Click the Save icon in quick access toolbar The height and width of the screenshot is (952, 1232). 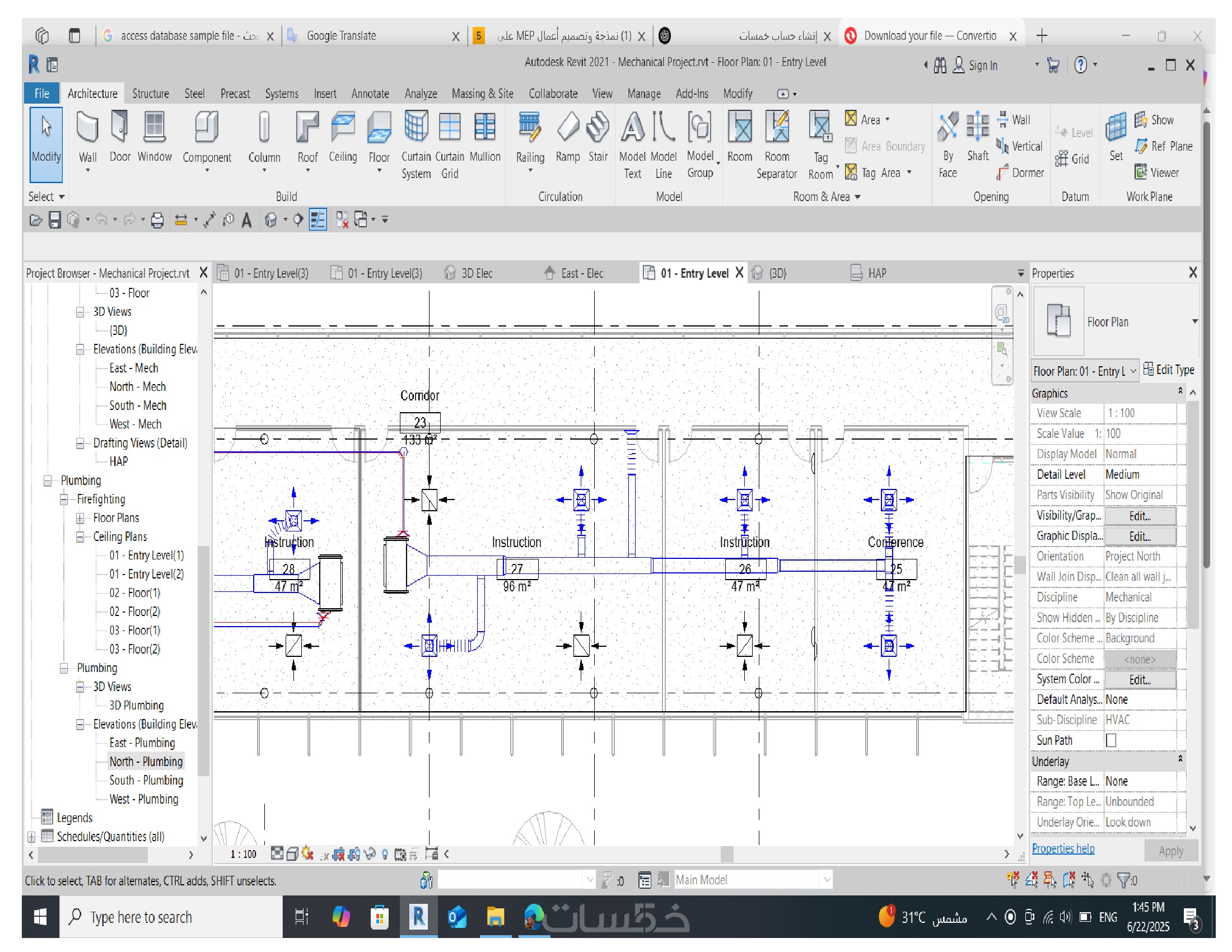pyautogui.click(x=54, y=220)
